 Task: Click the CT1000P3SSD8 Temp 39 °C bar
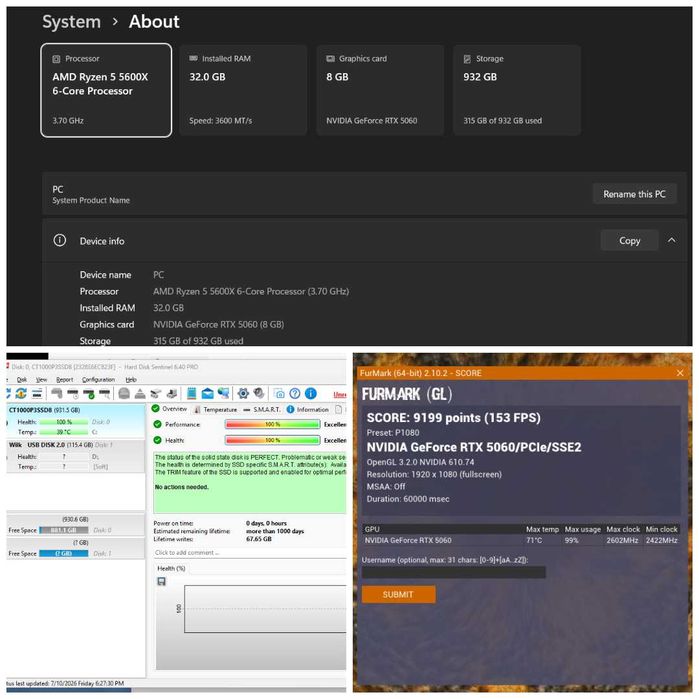click(64, 432)
